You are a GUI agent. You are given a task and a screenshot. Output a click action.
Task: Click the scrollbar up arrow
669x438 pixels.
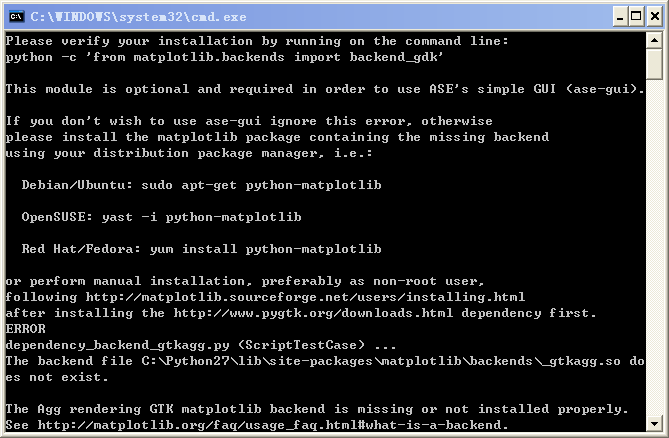coord(654,40)
